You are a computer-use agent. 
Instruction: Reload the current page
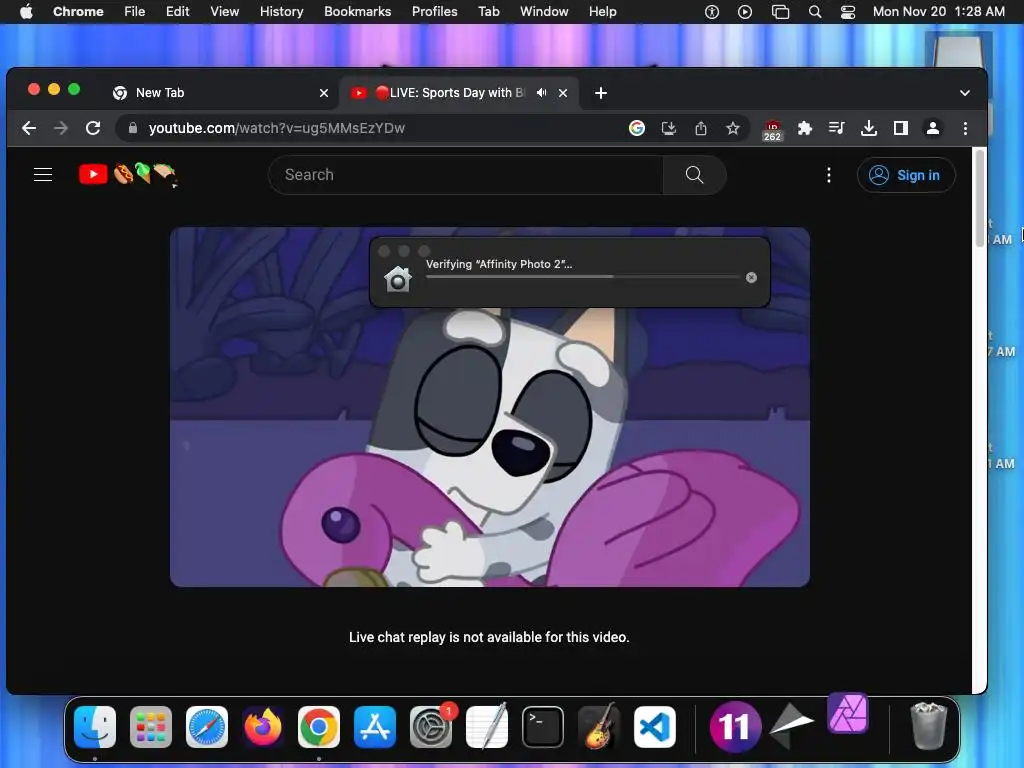[93, 128]
